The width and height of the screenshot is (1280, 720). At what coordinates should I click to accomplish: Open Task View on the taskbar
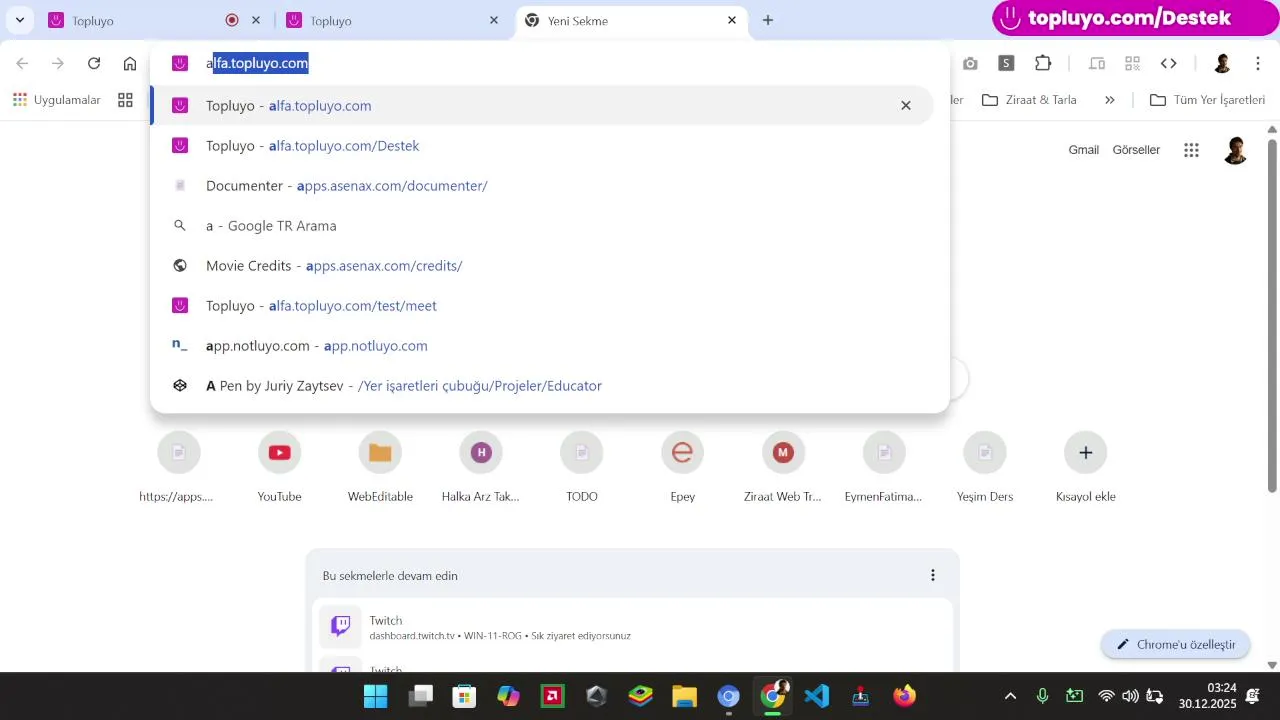point(421,696)
